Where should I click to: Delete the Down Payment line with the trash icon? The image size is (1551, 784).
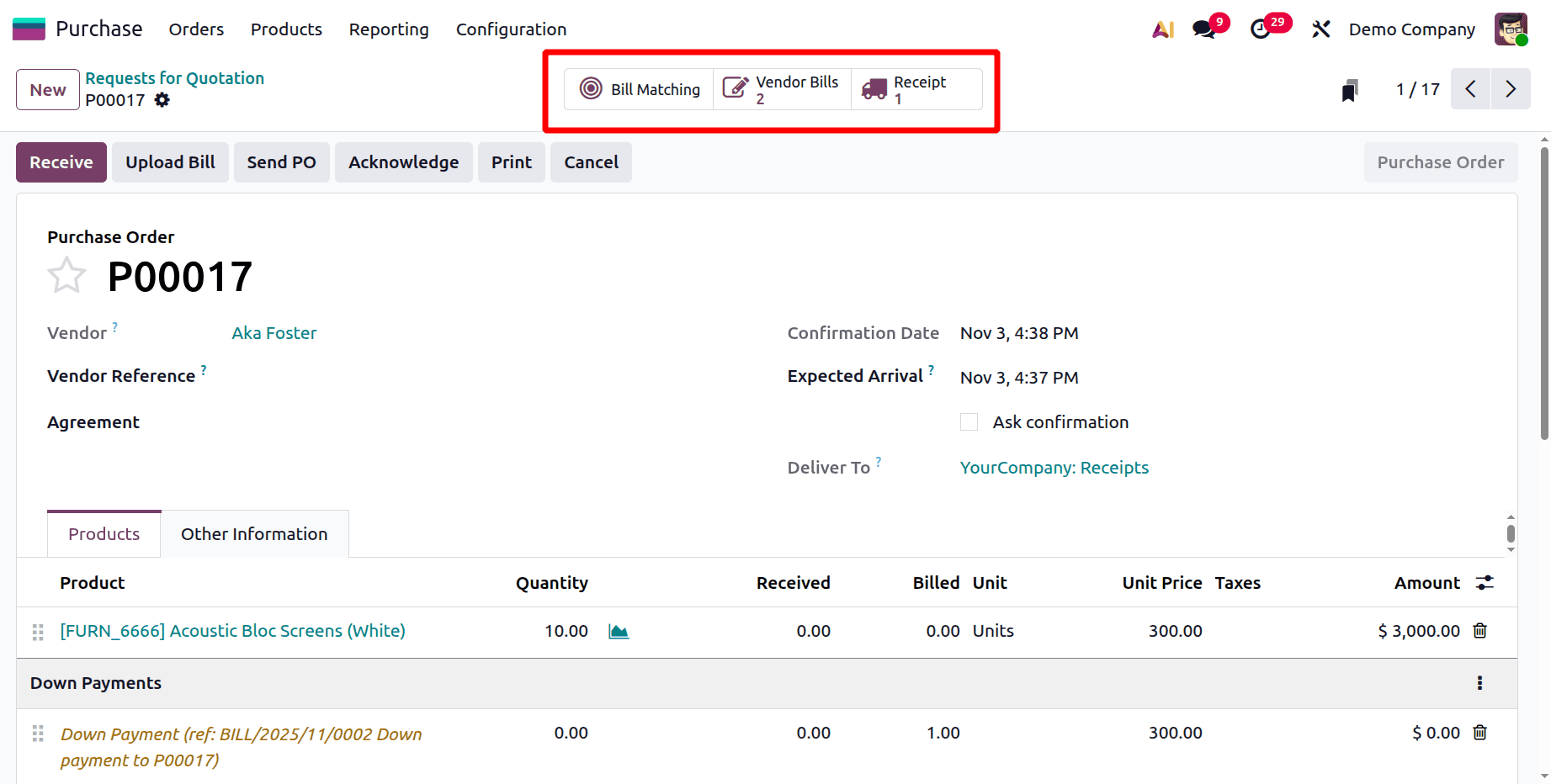coord(1480,733)
